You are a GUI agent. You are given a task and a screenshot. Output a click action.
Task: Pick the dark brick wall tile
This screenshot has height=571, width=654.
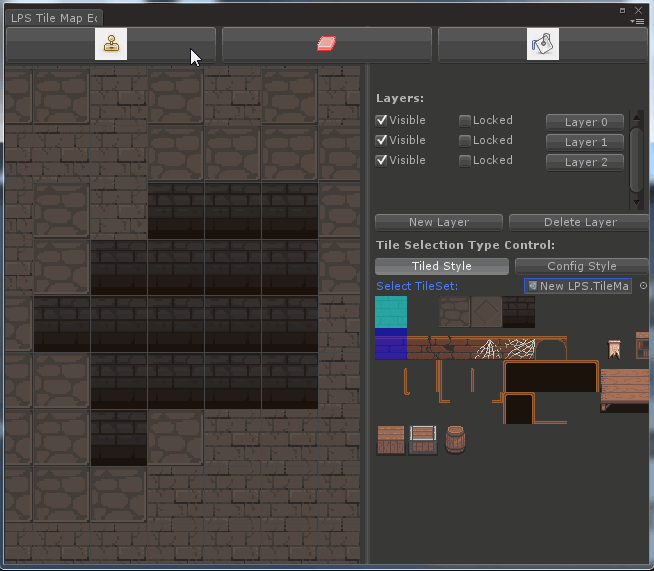pos(518,312)
